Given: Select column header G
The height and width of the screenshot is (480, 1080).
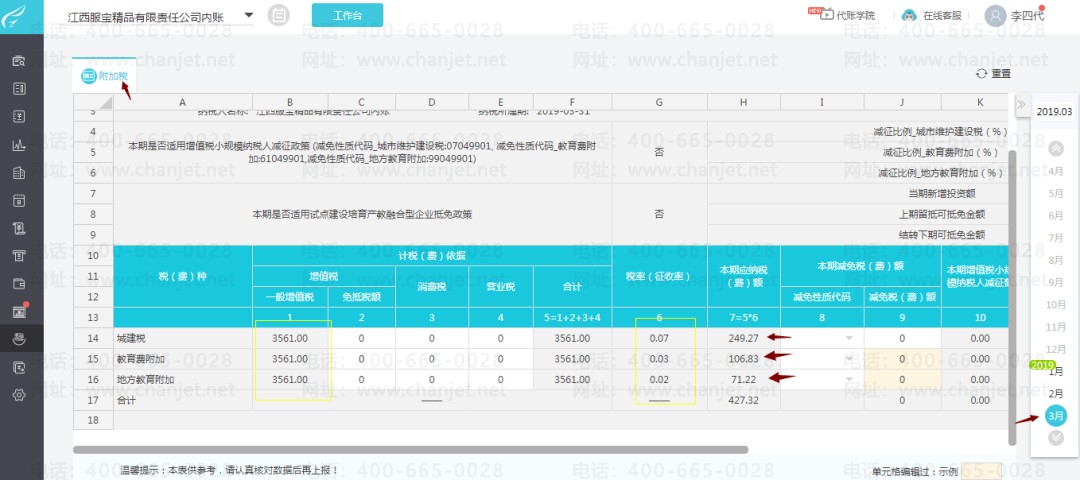Looking at the screenshot, I should pos(659,103).
